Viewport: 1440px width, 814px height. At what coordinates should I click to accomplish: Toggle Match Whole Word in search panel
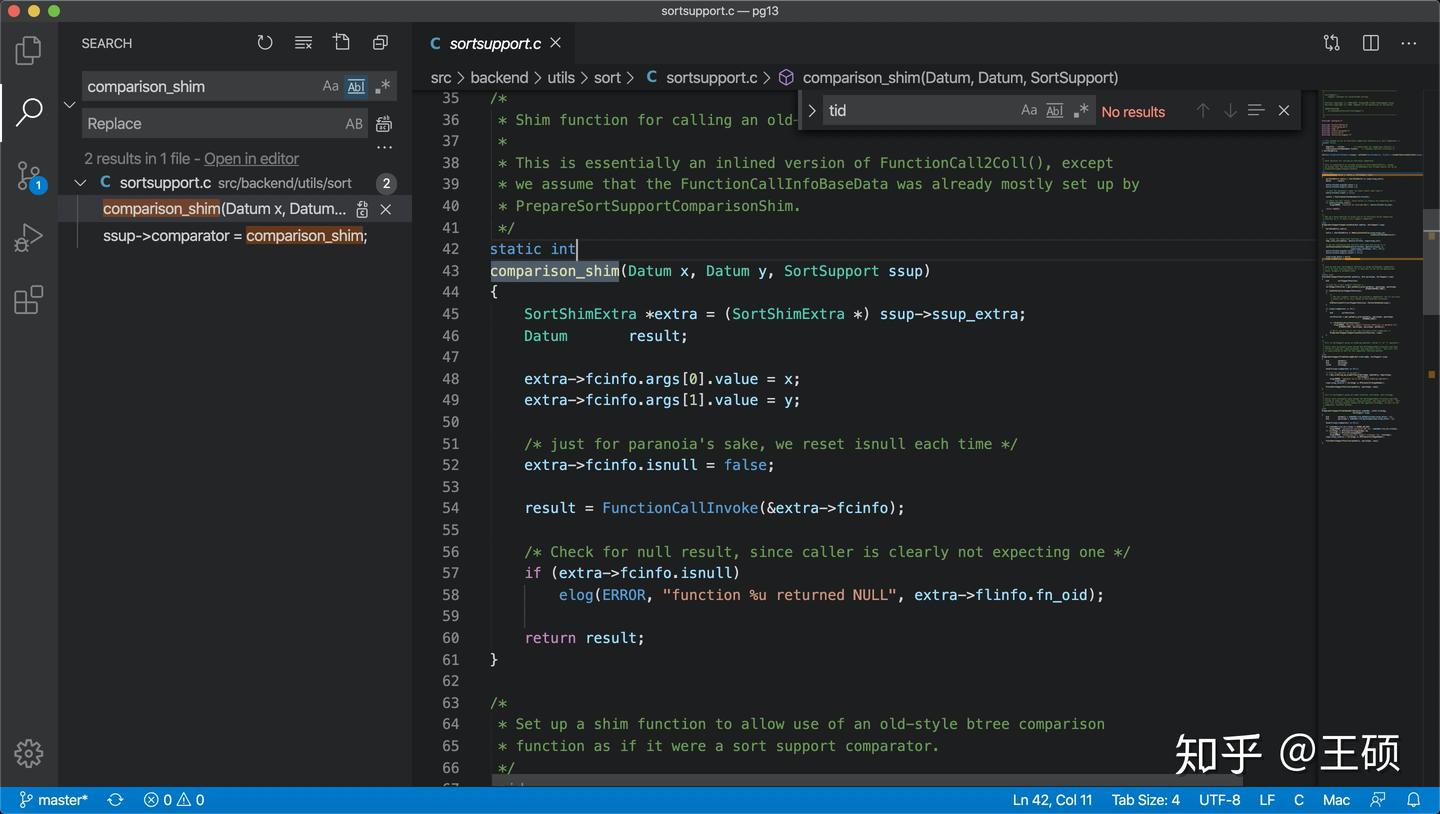tap(356, 87)
